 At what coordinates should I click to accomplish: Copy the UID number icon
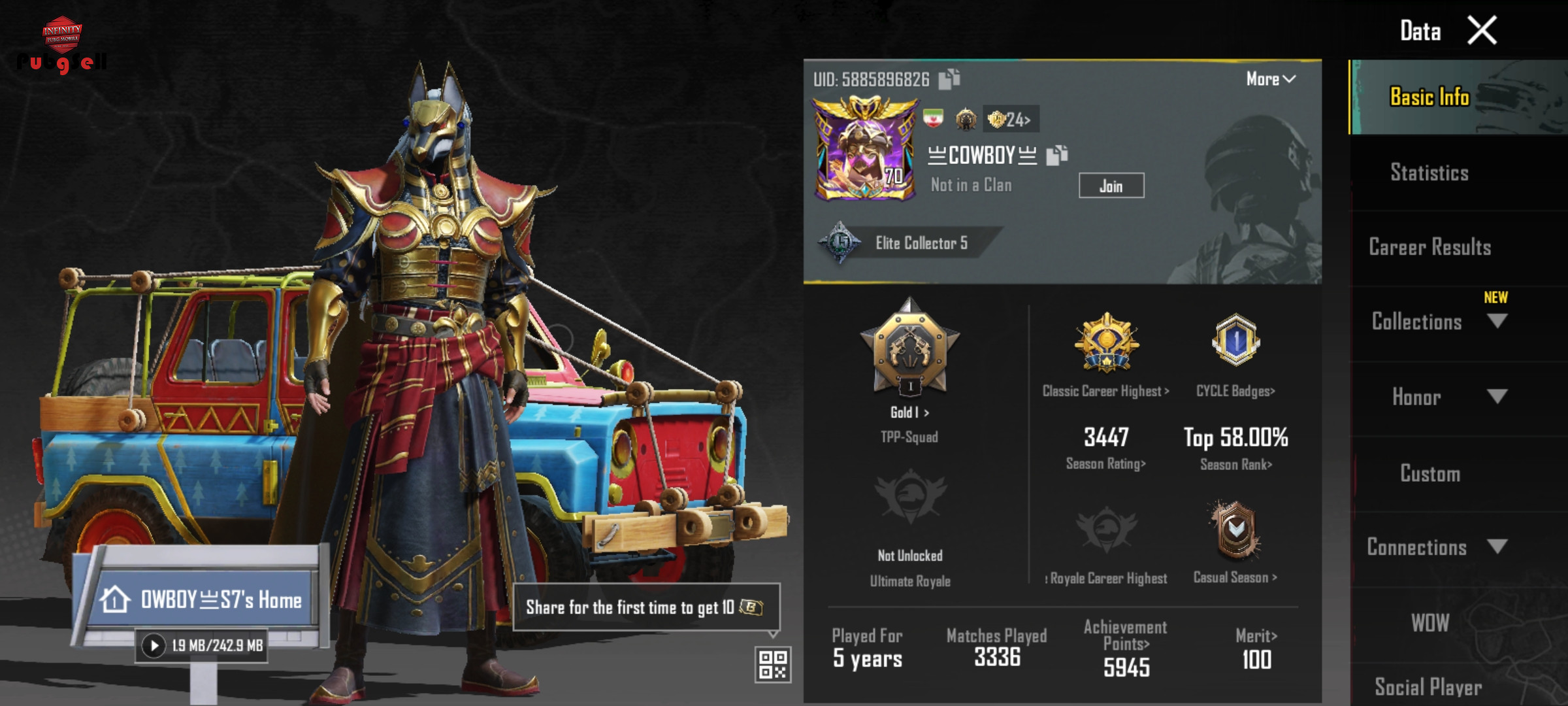coord(949,79)
